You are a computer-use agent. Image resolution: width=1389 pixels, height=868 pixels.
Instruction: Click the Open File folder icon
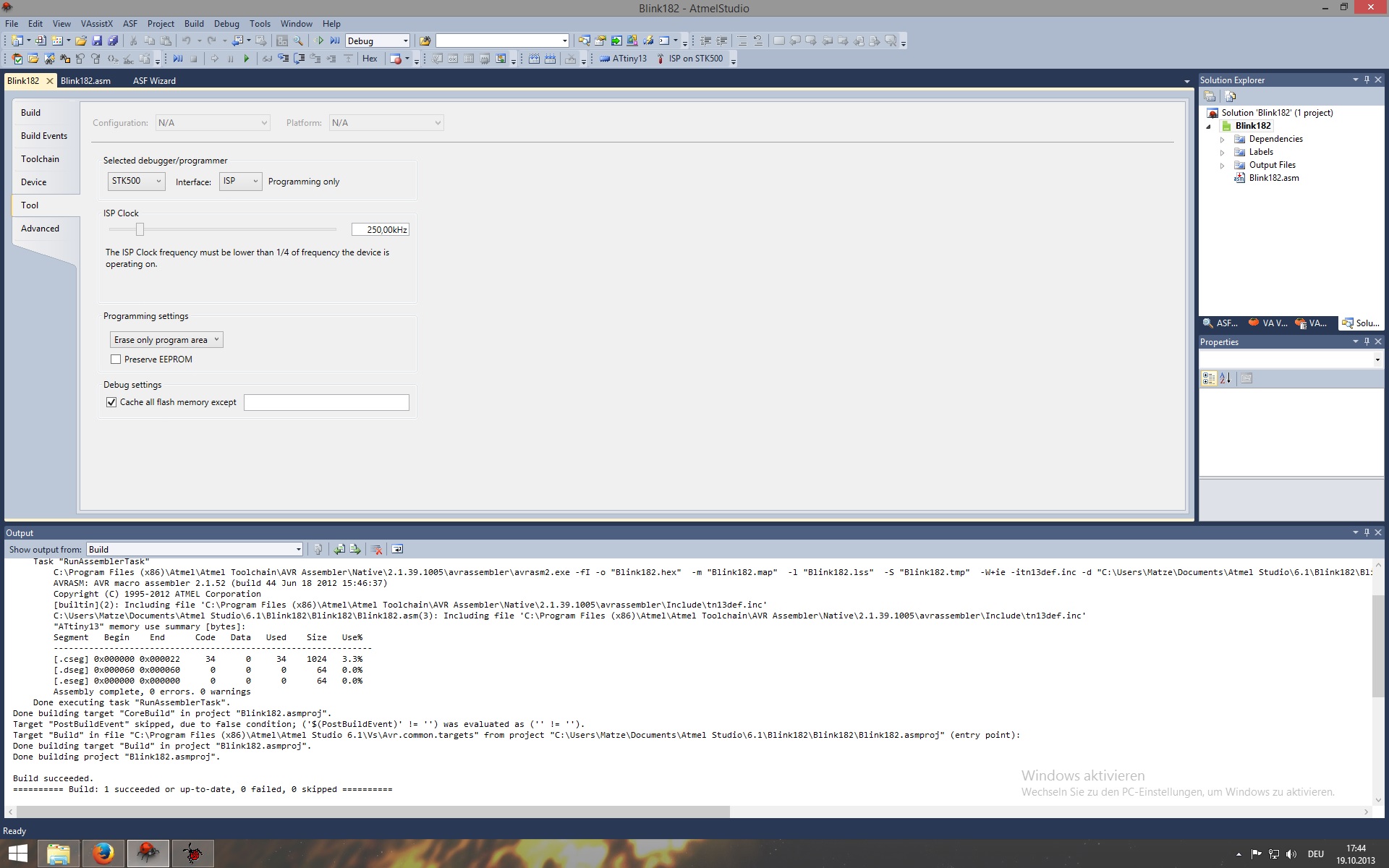coord(81,41)
